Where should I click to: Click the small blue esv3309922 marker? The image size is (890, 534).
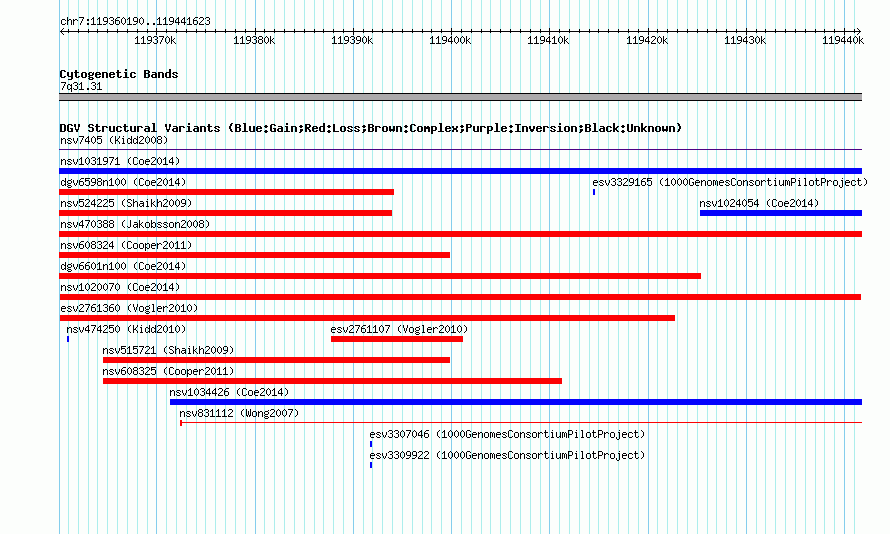tap(371, 465)
